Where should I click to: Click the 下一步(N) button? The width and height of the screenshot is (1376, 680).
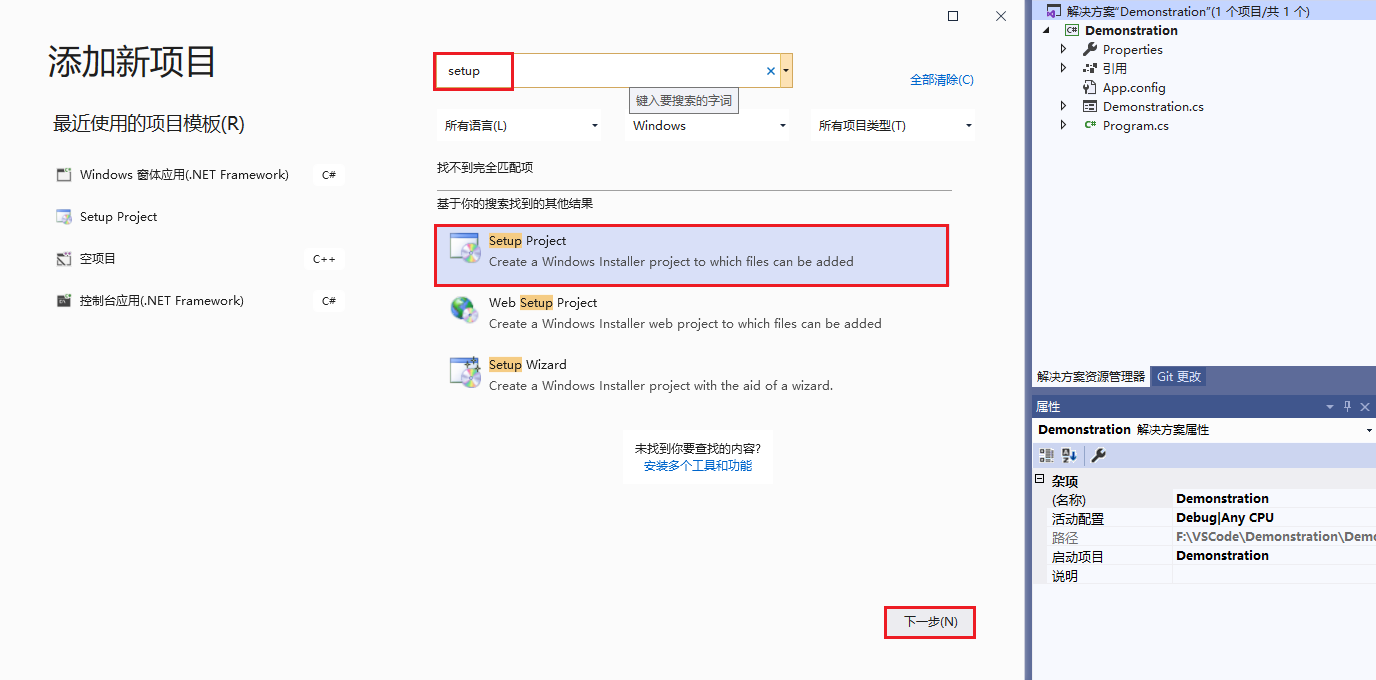click(x=930, y=622)
